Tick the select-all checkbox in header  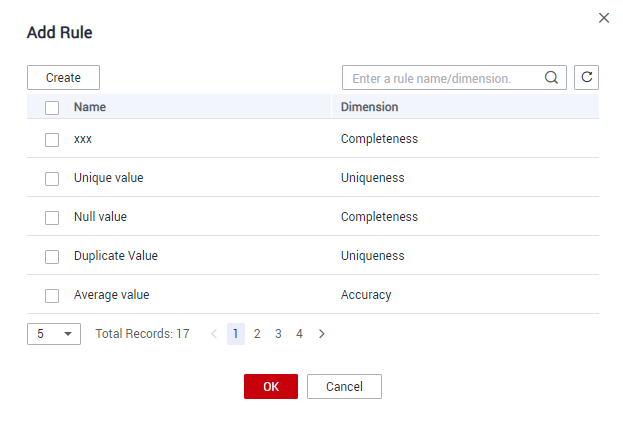point(52,108)
